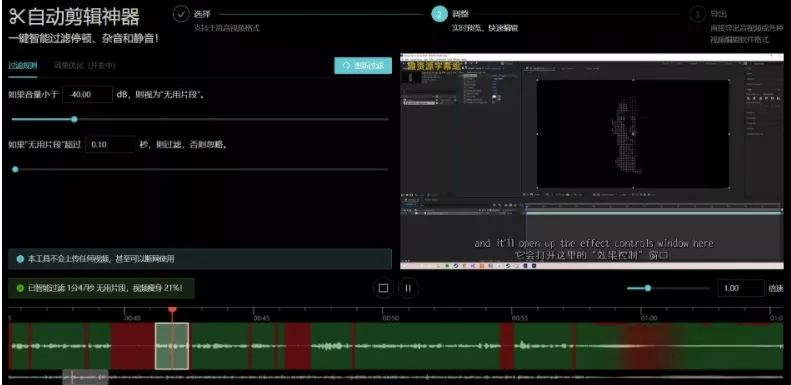Click the 重新过滤 button
The width and height of the screenshot is (791, 385).
tap(363, 66)
